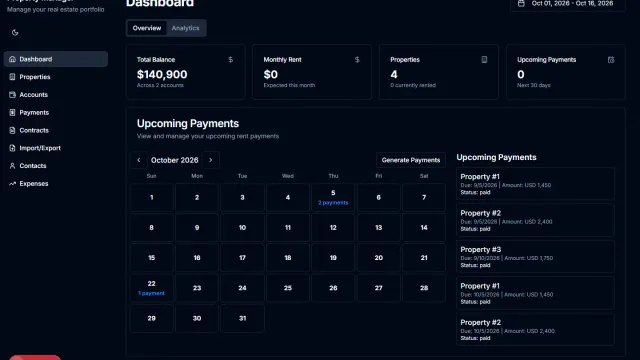Image resolution: width=640 pixels, height=360 pixels.
Task: Click the Contacts person icon in sidebar
Action: (12, 166)
